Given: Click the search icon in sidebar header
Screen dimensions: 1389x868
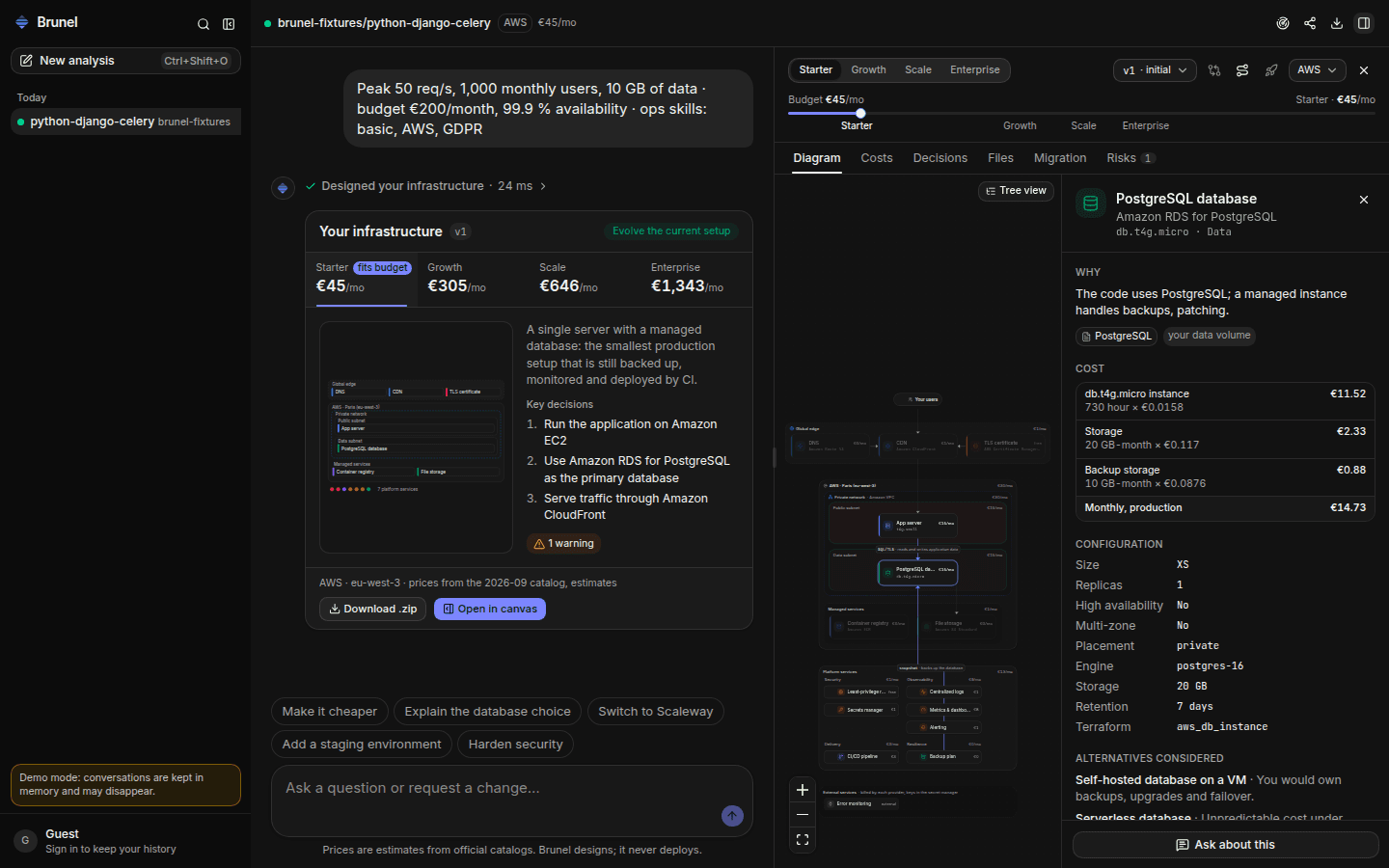Looking at the screenshot, I should point(204,24).
